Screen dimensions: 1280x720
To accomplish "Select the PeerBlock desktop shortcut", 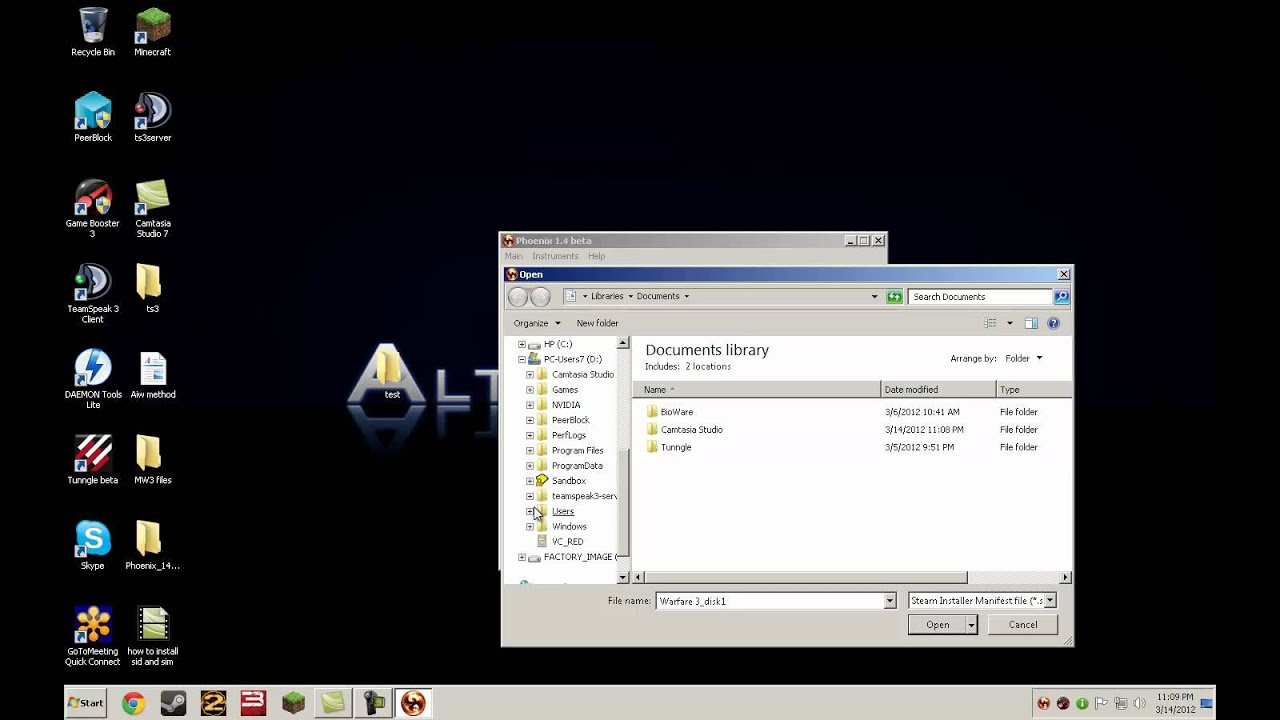I will click(x=93, y=118).
